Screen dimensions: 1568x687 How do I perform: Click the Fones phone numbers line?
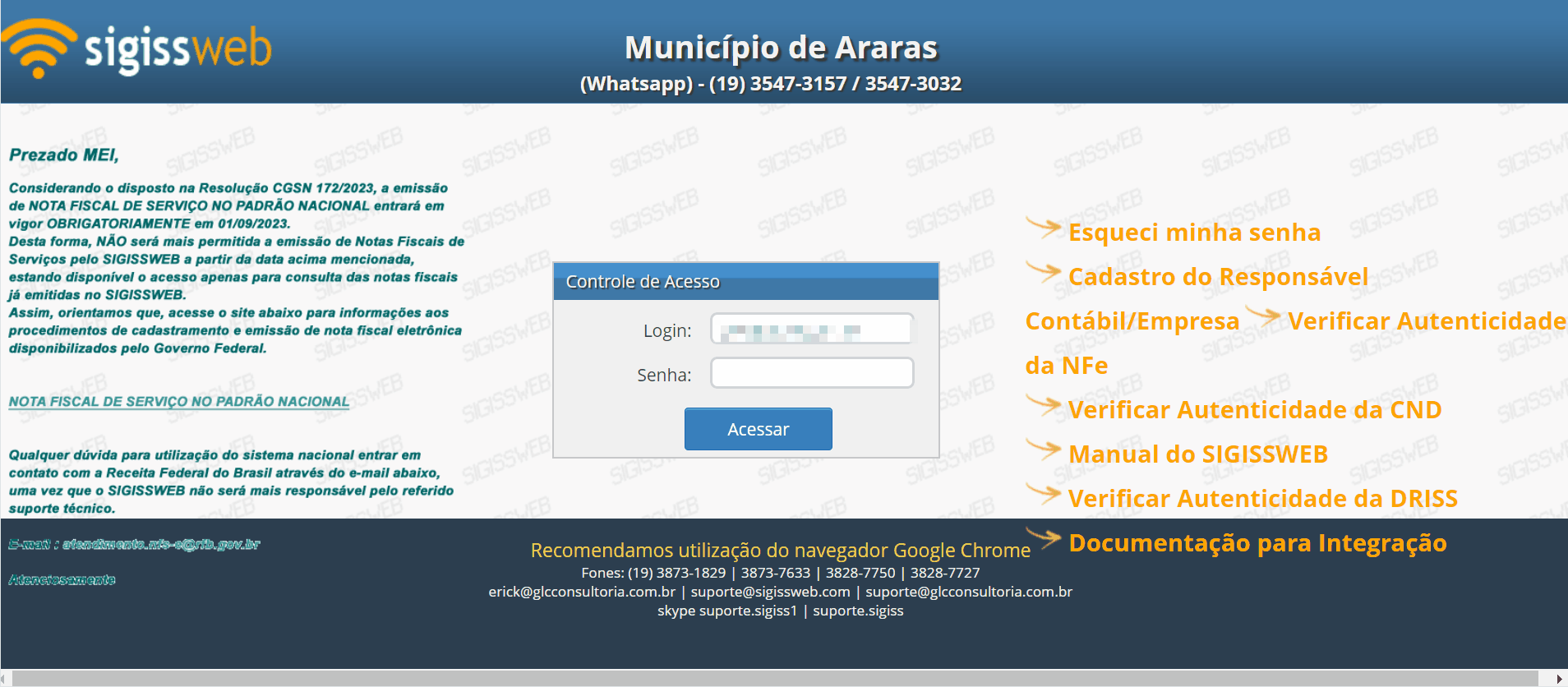[781, 573]
